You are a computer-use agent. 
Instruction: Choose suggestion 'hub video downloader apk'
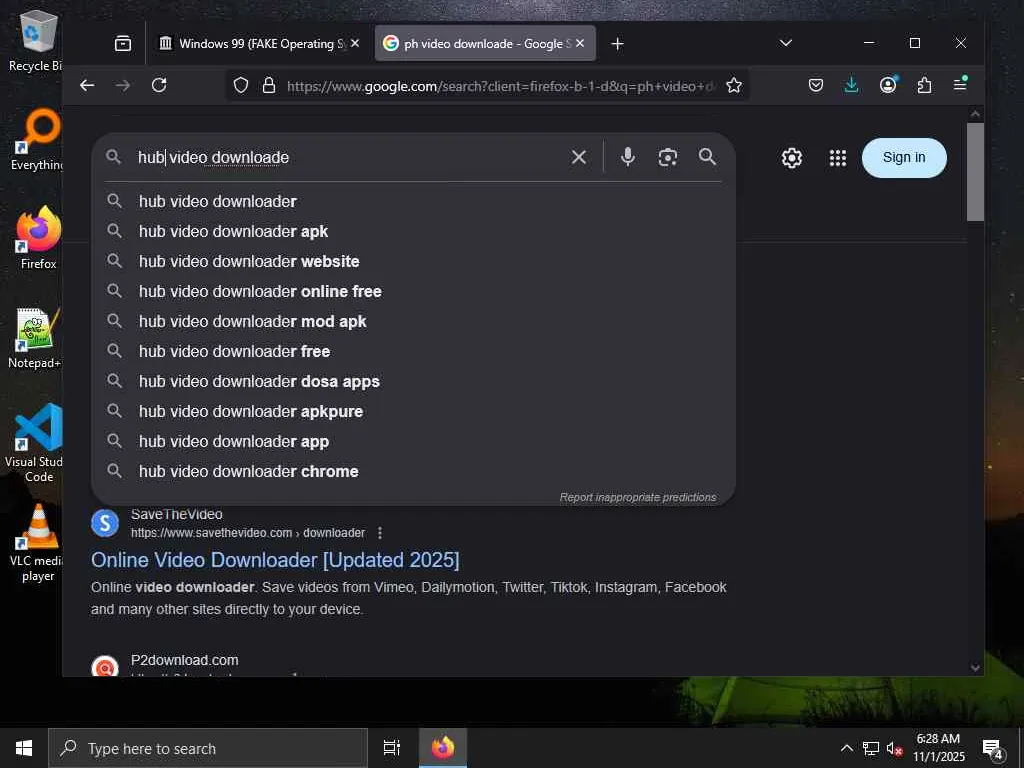(413, 231)
